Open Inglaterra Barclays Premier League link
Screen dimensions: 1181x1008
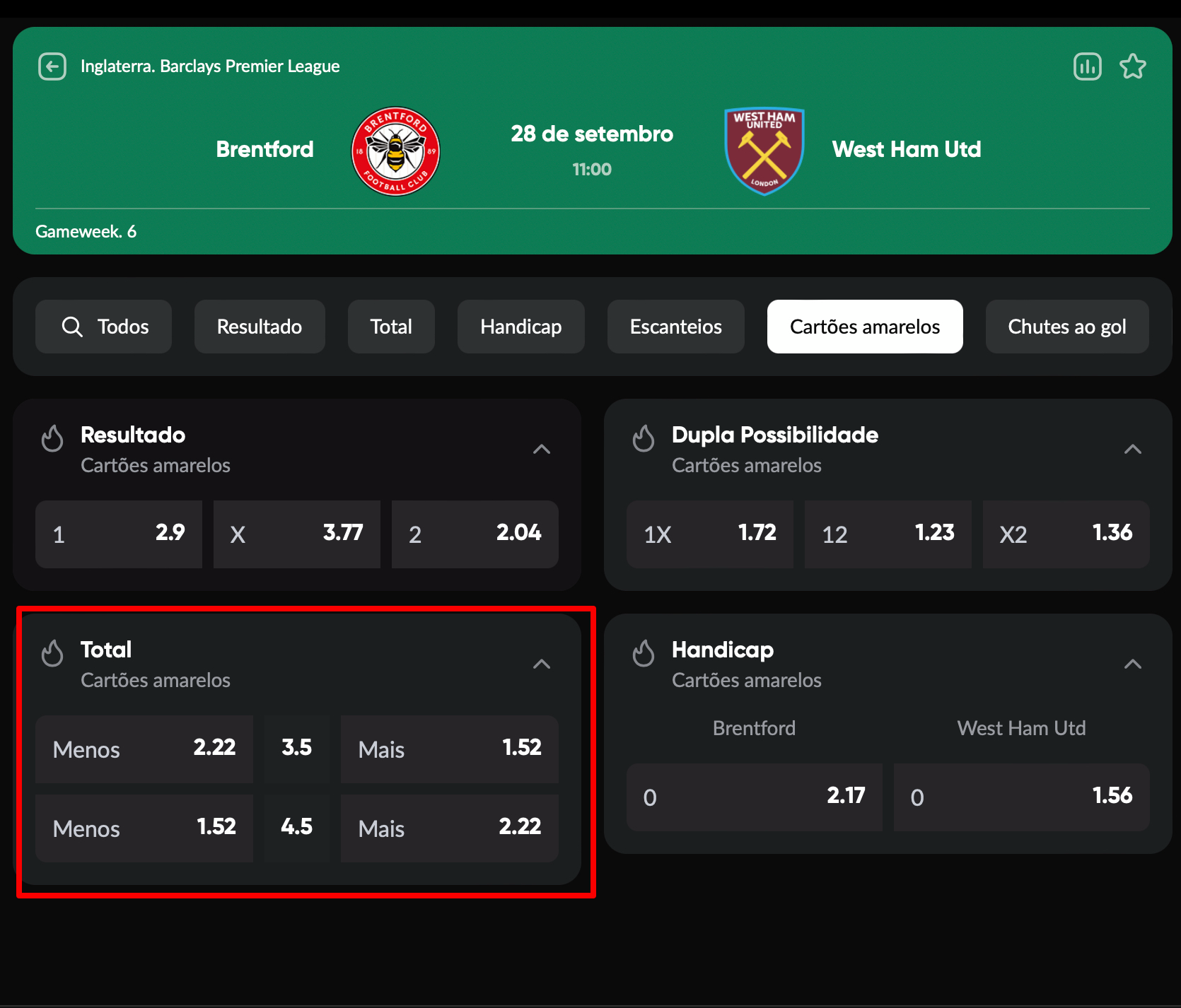pyautogui.click(x=210, y=66)
